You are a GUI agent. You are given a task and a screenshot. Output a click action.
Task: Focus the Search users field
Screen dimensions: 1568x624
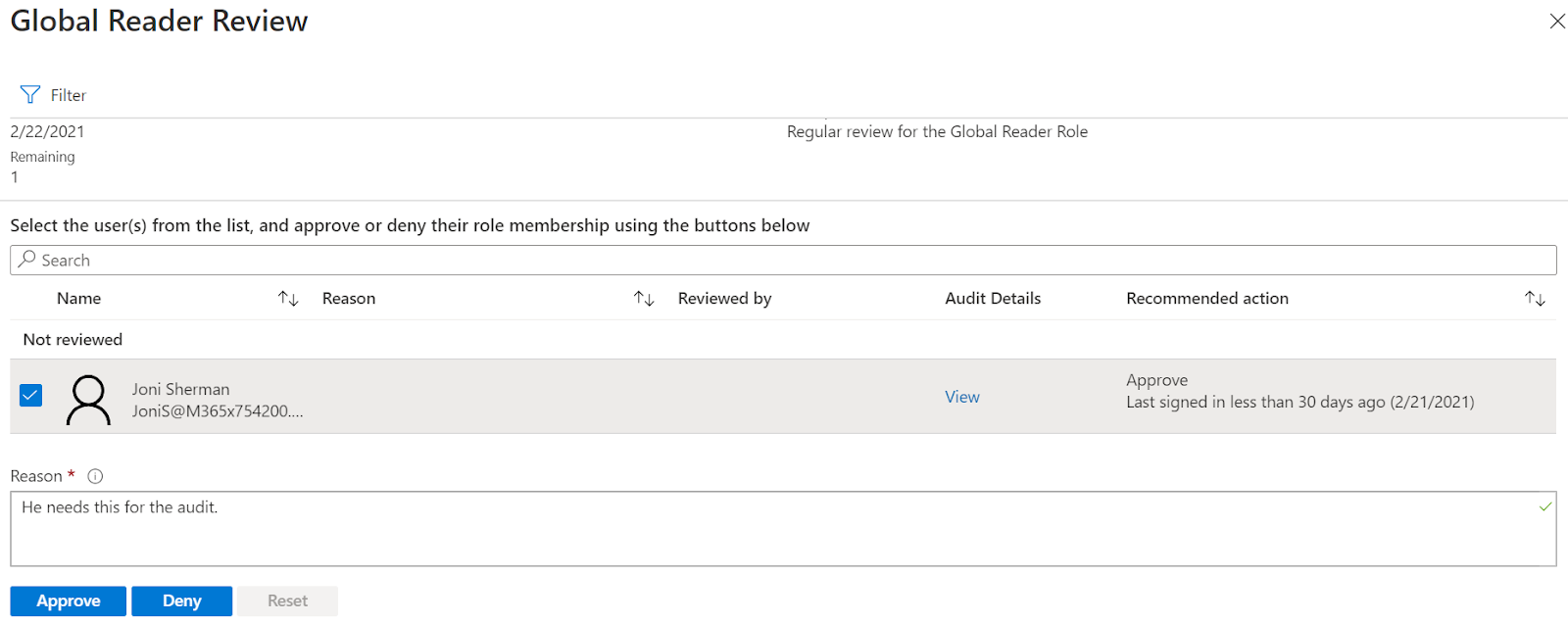point(784,260)
